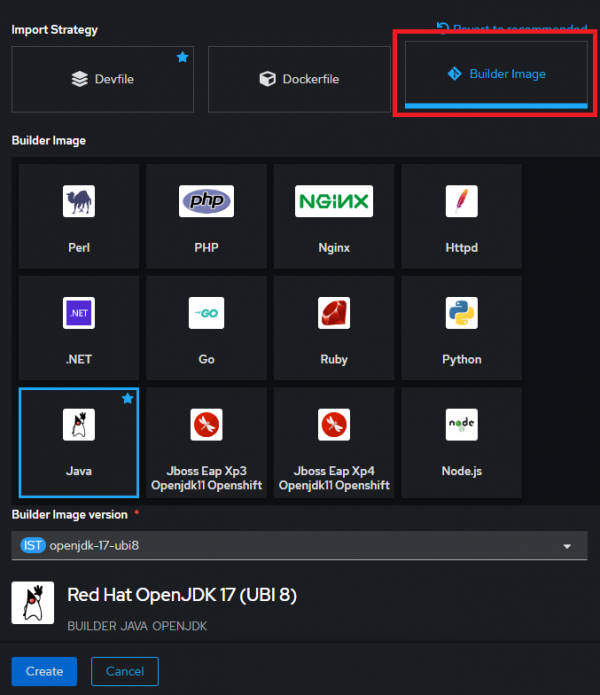Image resolution: width=600 pixels, height=695 pixels.
Task: Select the Go builder image
Action: click(206, 328)
